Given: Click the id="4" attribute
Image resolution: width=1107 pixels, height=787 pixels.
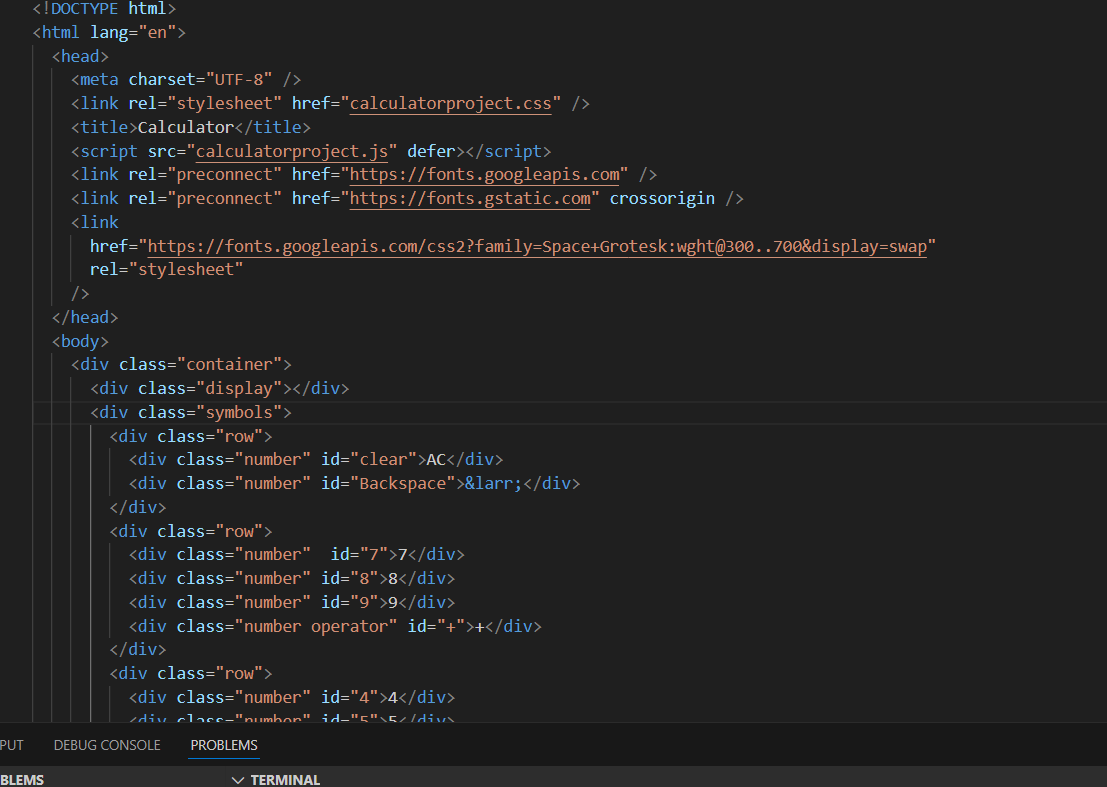Looking at the screenshot, I should pyautogui.click(x=349, y=697).
